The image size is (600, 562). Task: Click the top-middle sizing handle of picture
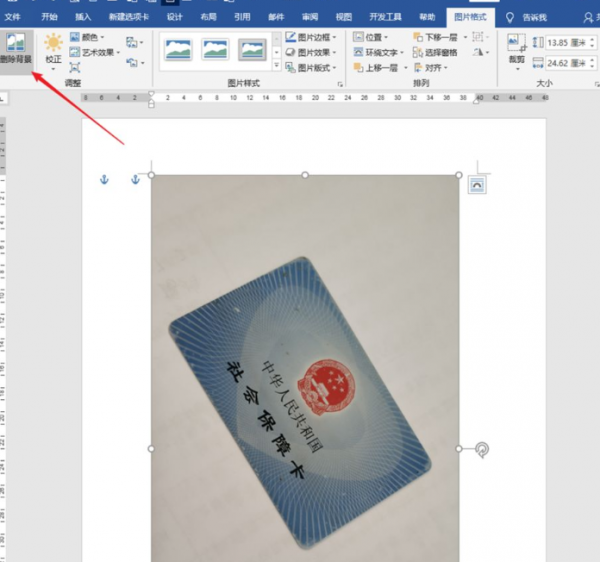(305, 175)
